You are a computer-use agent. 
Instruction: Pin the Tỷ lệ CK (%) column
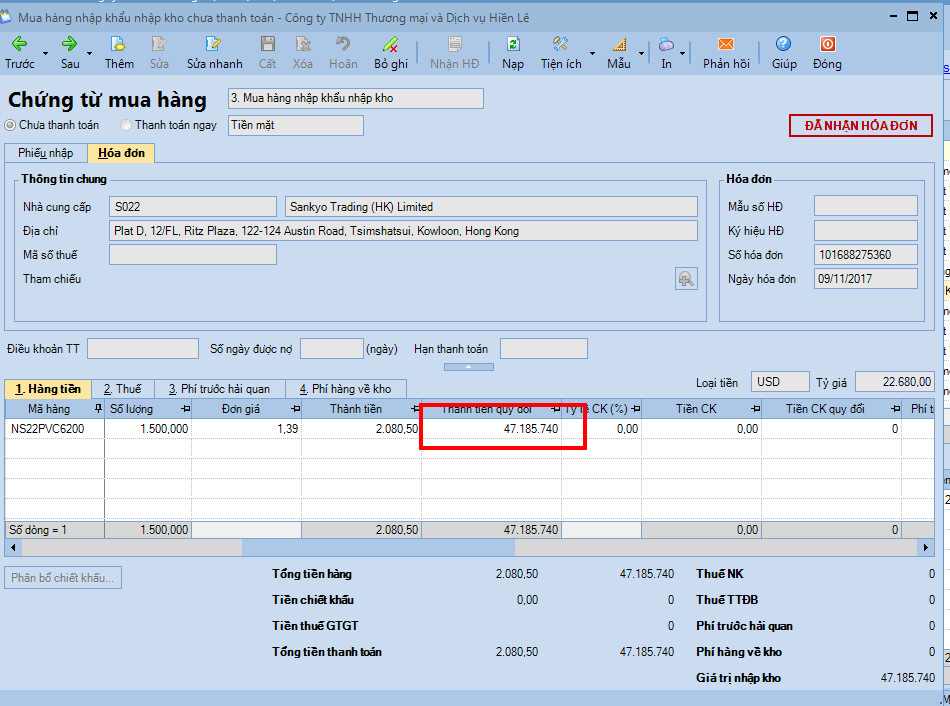(x=636, y=409)
